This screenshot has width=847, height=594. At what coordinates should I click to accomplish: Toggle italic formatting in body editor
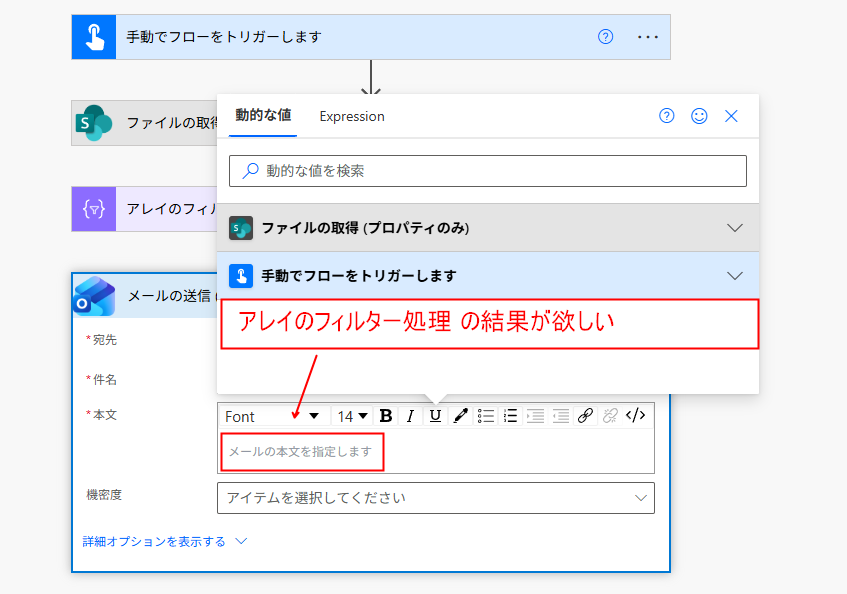tap(411, 416)
